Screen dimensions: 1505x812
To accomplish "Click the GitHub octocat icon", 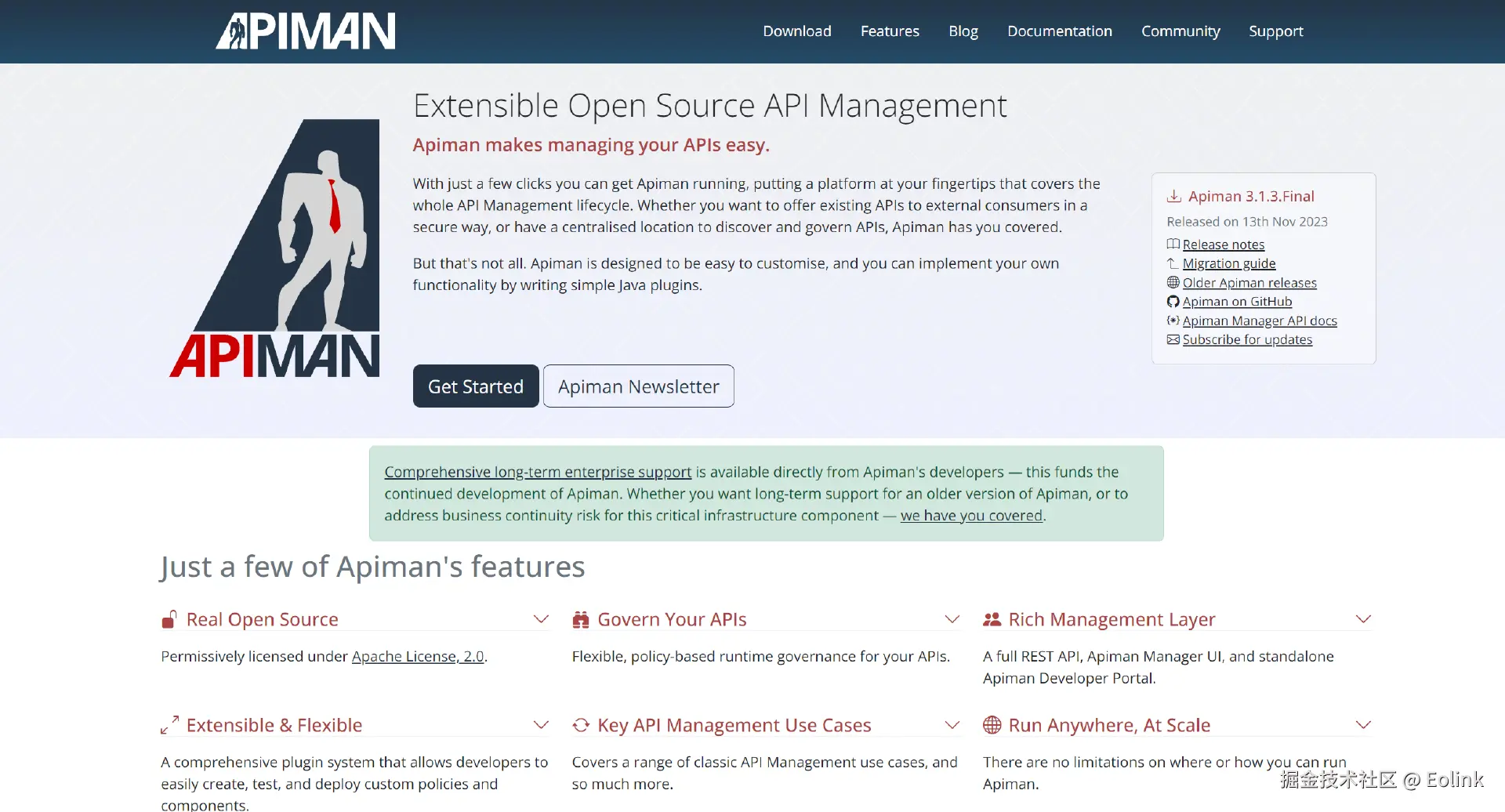I will pos(1173,302).
